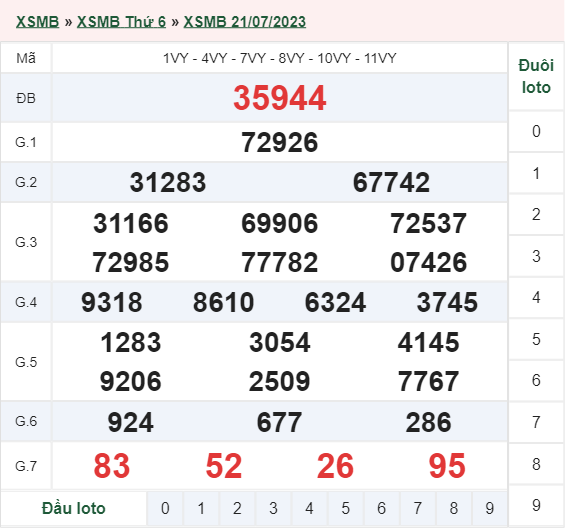Click the red G.7 number 95
The image size is (565, 528).
[x=447, y=466]
